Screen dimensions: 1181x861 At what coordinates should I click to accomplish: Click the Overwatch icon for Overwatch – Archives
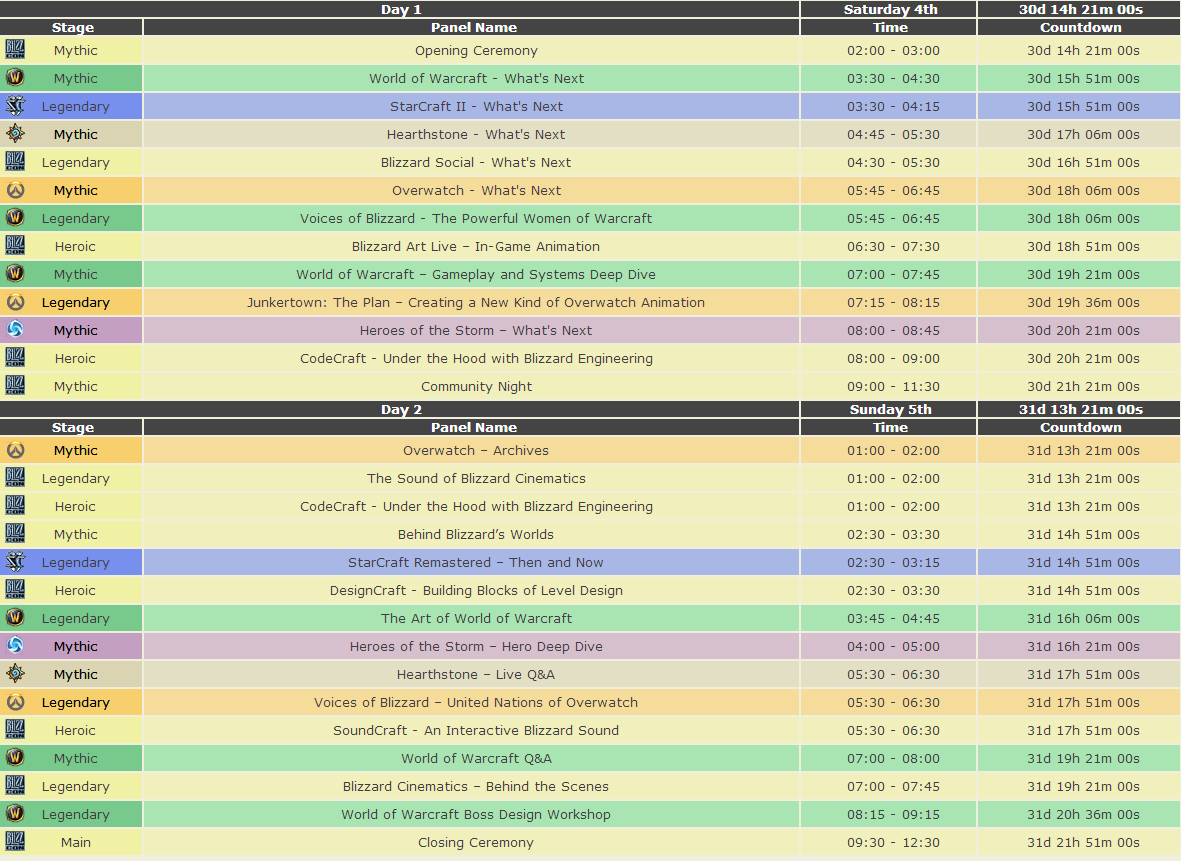click(15, 450)
